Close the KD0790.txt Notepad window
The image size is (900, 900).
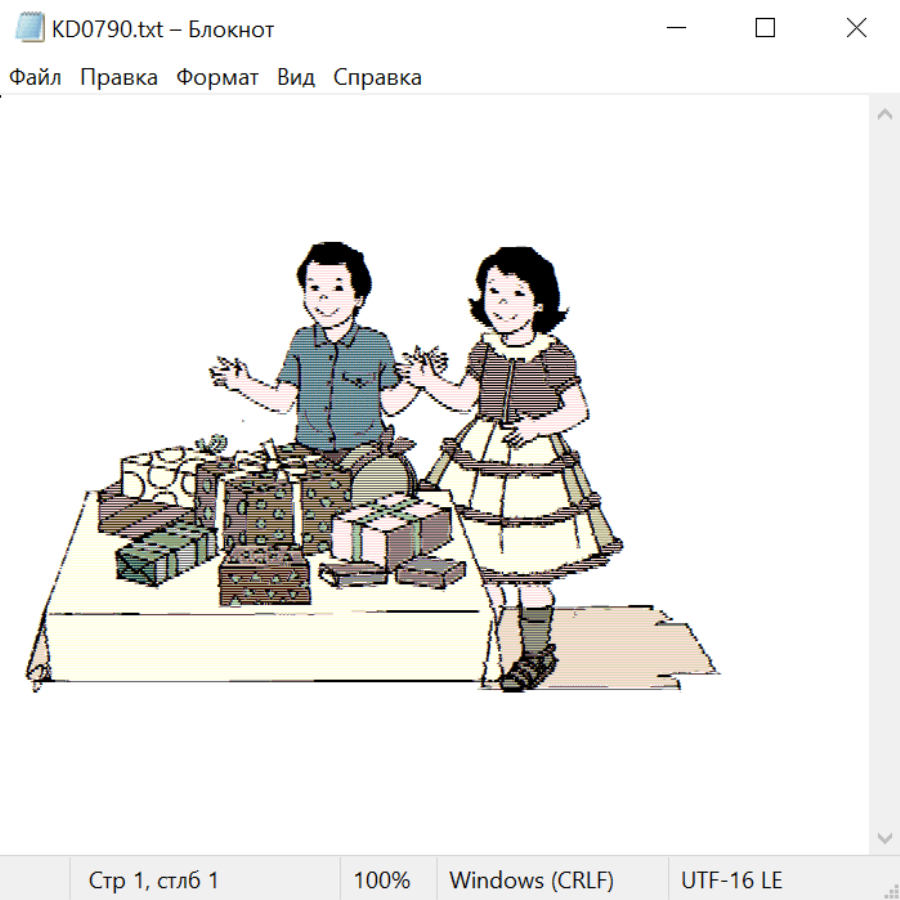click(856, 29)
